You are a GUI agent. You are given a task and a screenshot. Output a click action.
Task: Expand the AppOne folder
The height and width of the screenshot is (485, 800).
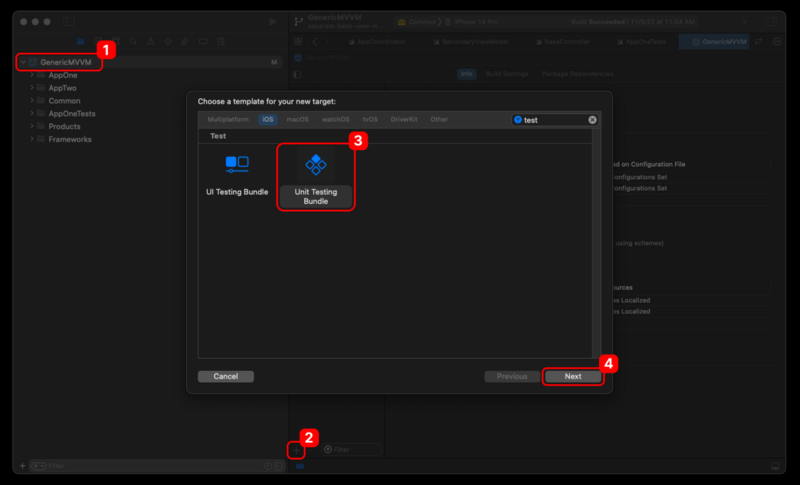(31, 75)
